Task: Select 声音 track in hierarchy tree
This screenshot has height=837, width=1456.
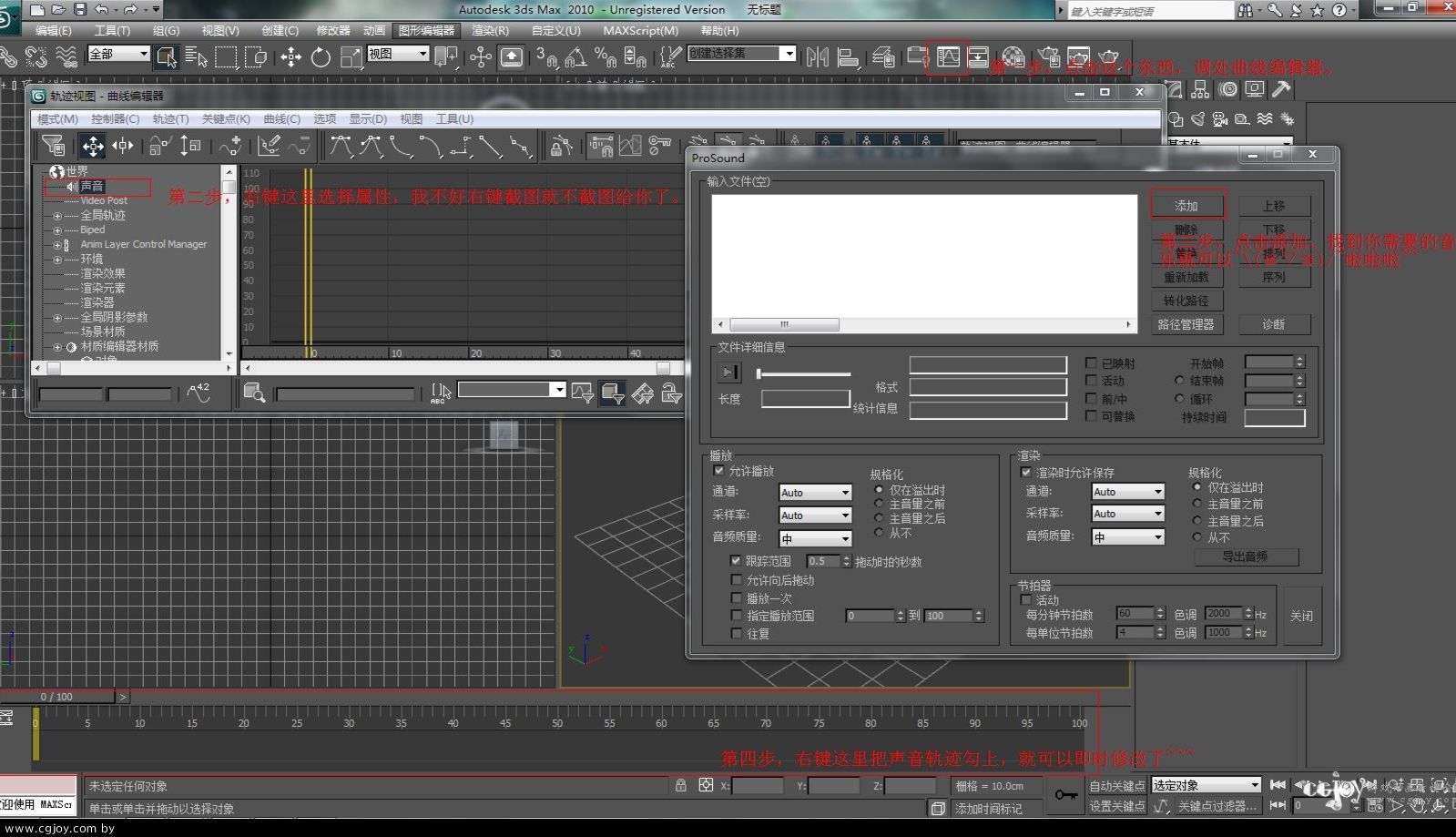Action: click(x=92, y=186)
